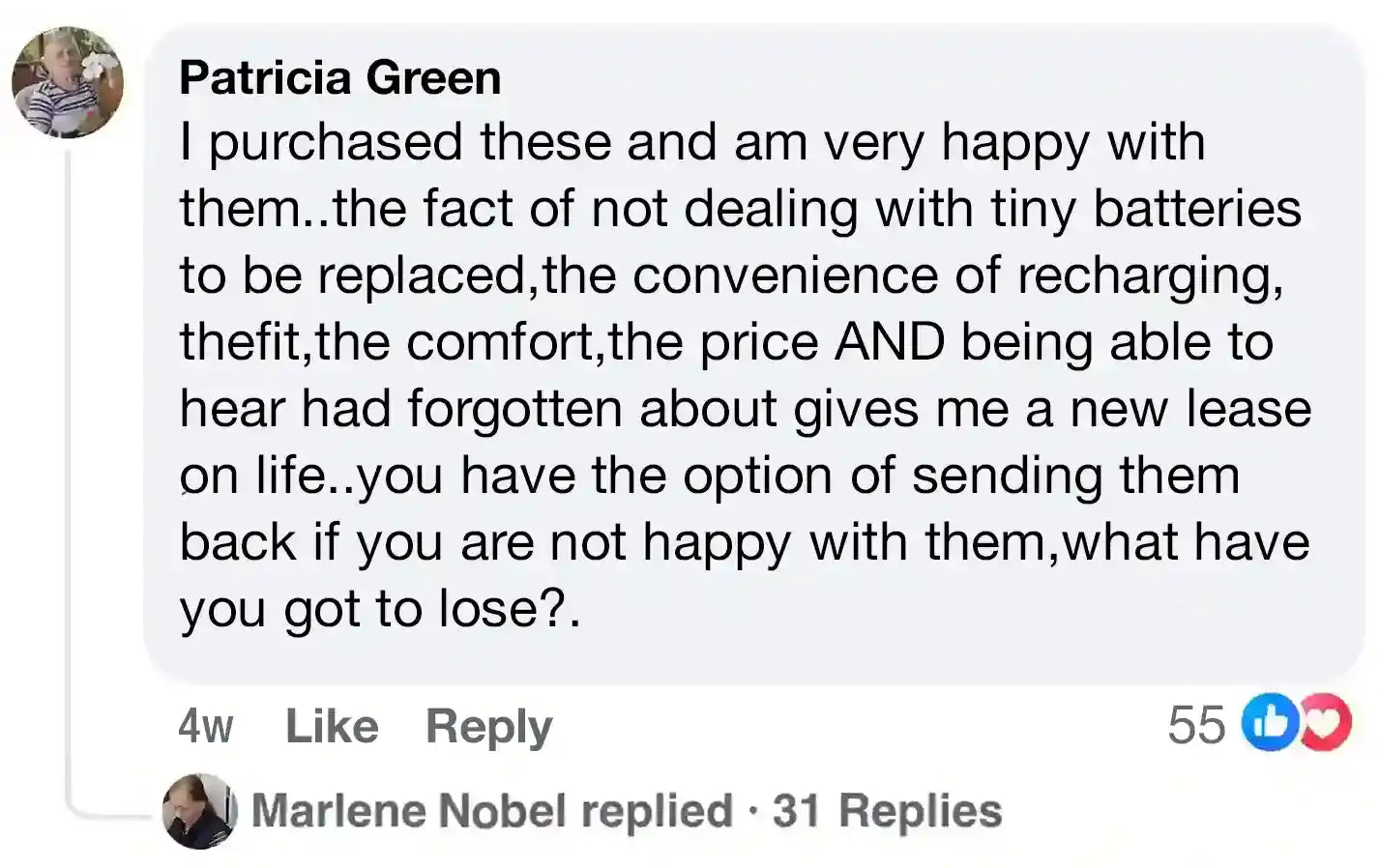Click the word "forgotten" in the comment
The height and width of the screenshot is (868, 1379).
pos(513,409)
